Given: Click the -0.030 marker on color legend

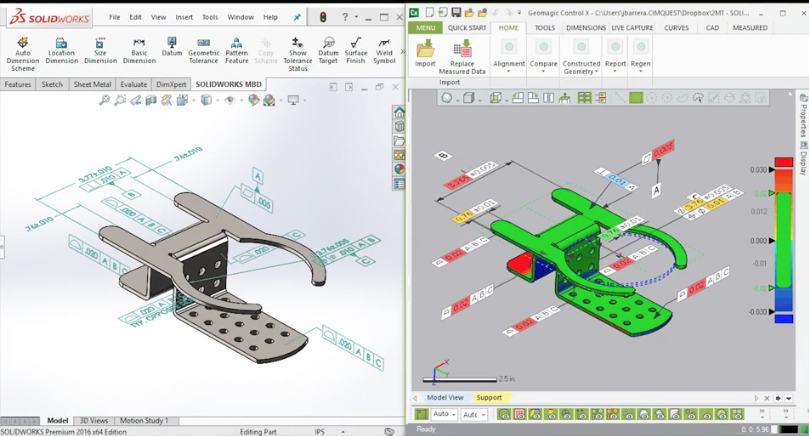Looking at the screenshot, I should pos(771,312).
